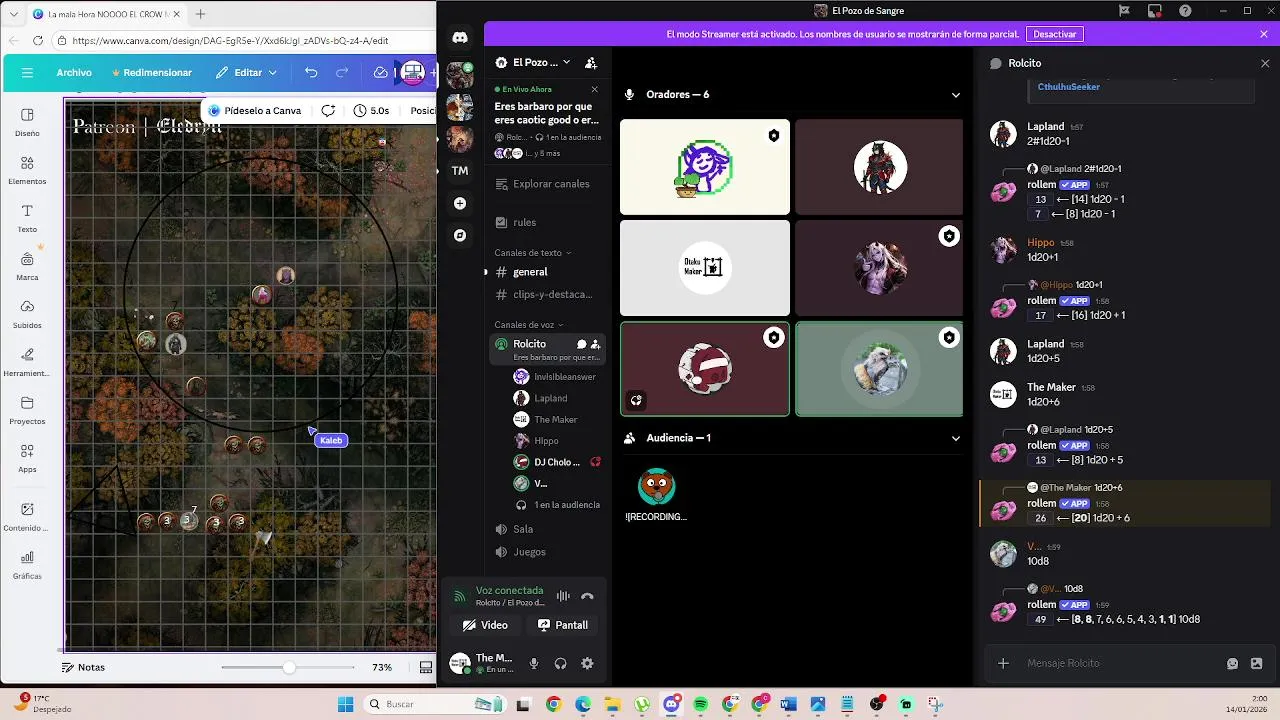This screenshot has width=1280, height=720.
Task: Open Redimensionar menu in Canva
Action: (152, 73)
